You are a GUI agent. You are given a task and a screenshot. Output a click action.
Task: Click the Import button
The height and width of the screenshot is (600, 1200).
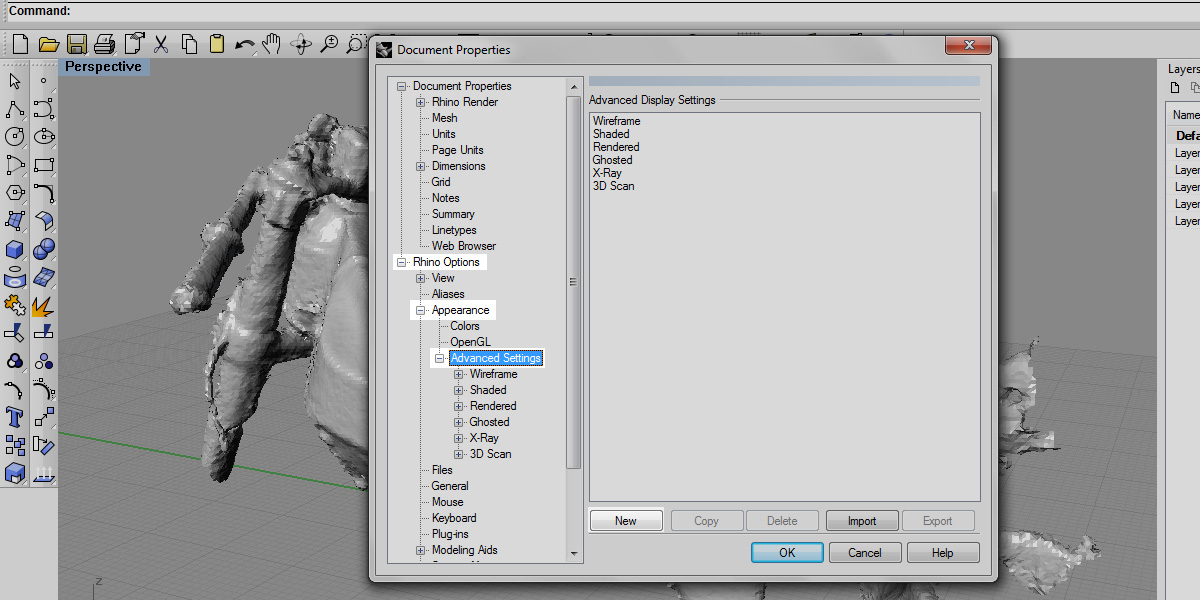862,521
